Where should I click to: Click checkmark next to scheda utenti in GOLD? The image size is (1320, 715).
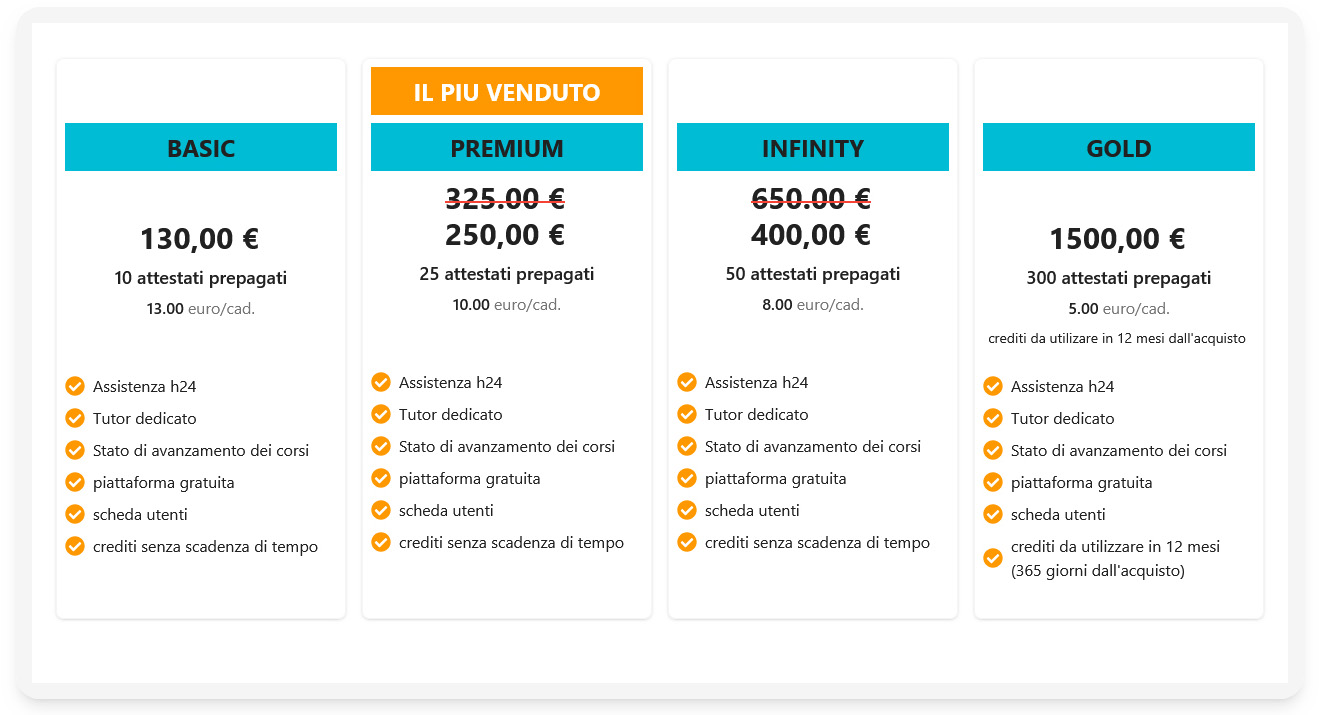(x=993, y=514)
